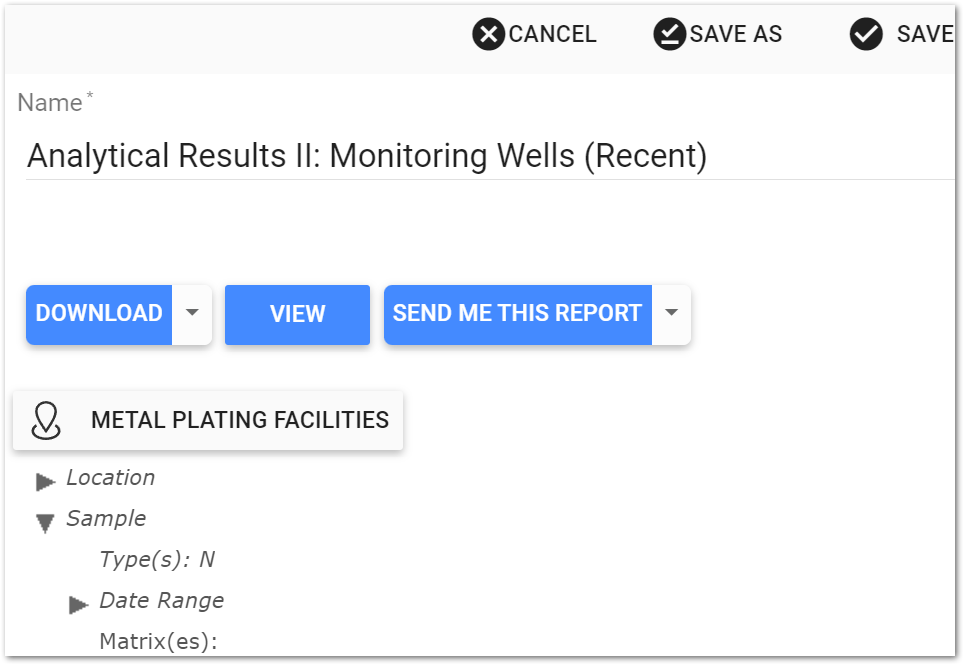Expand the Date Range triangle

point(79,605)
